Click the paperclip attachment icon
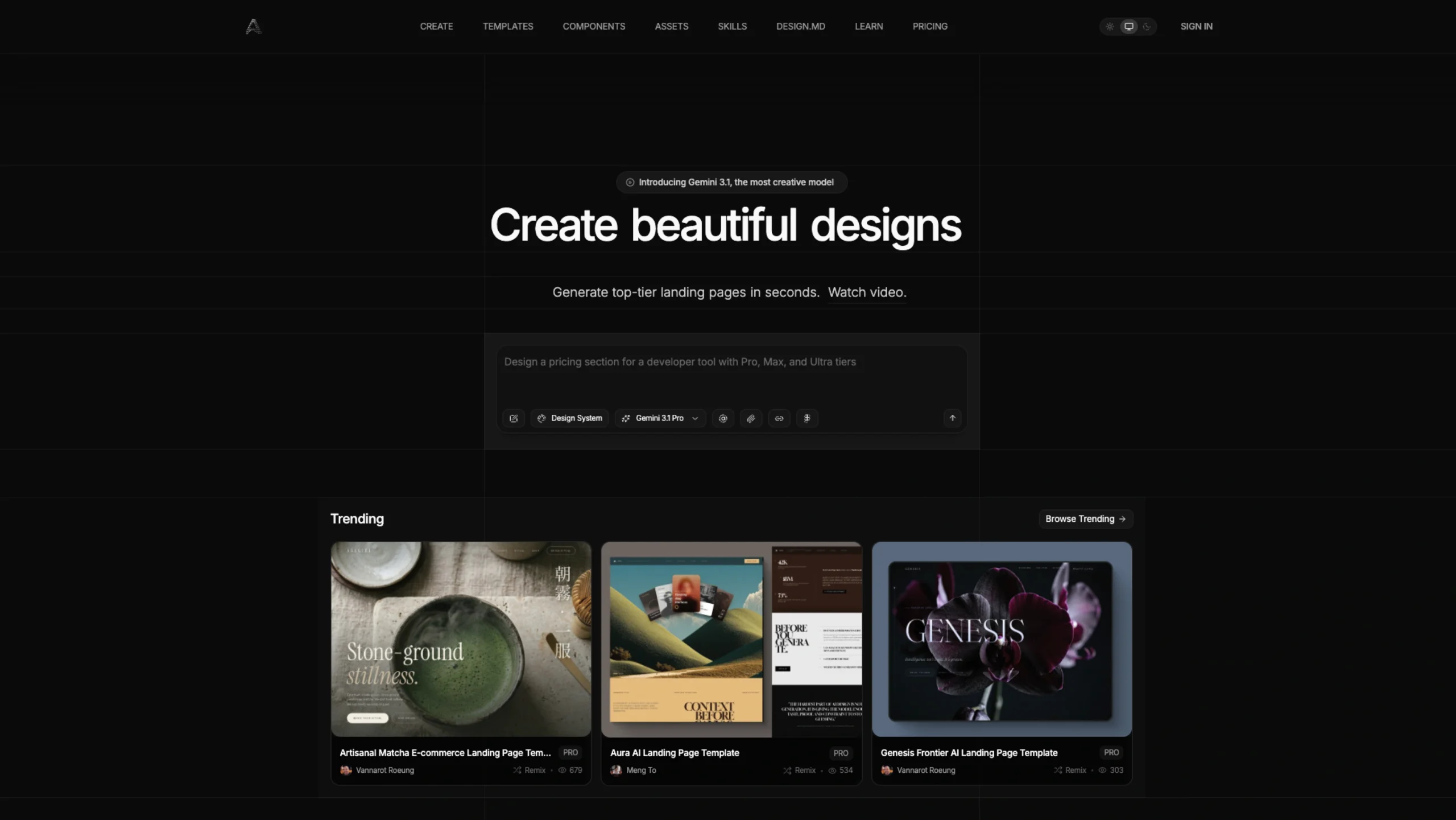Screen dimensions: 1456x820 pos(751,418)
